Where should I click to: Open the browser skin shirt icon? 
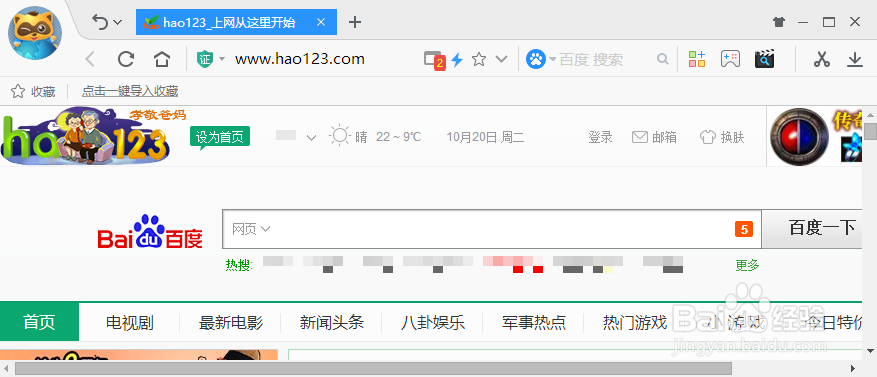click(x=779, y=22)
